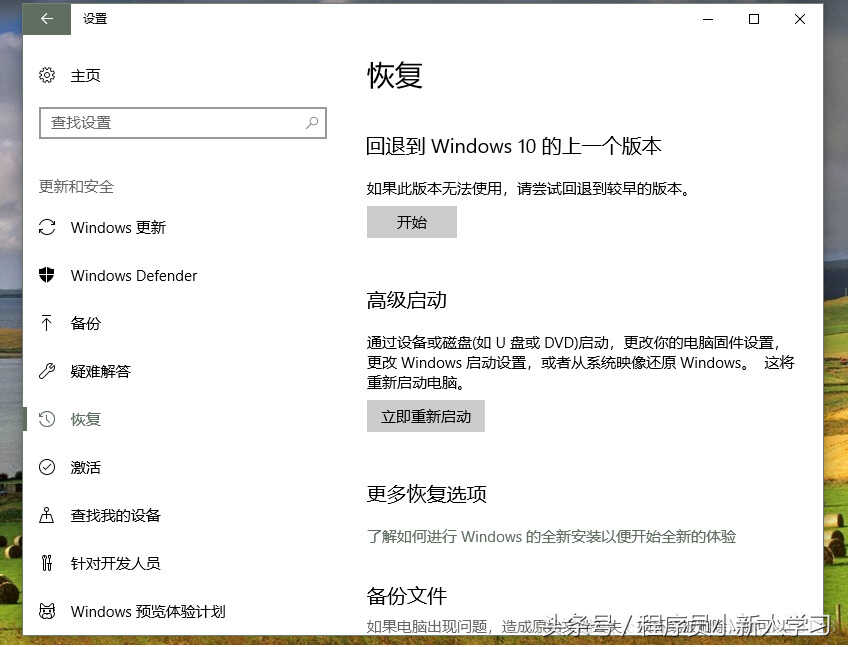Click the 恢复 page title

395,75
